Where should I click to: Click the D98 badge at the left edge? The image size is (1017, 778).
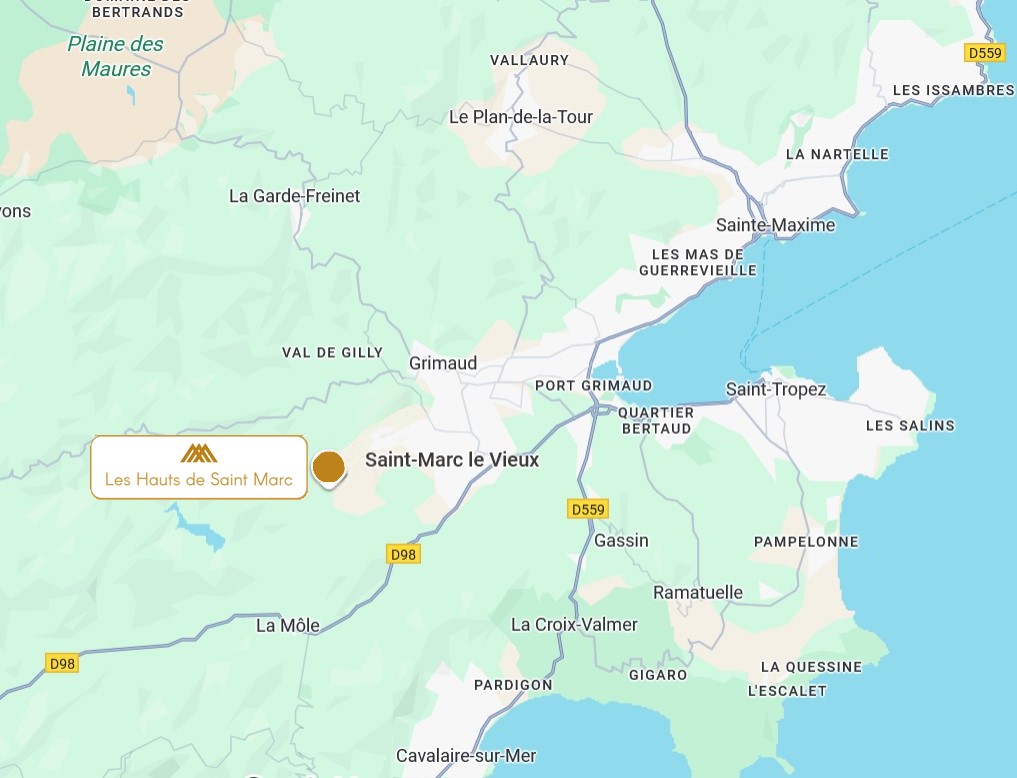(62, 663)
